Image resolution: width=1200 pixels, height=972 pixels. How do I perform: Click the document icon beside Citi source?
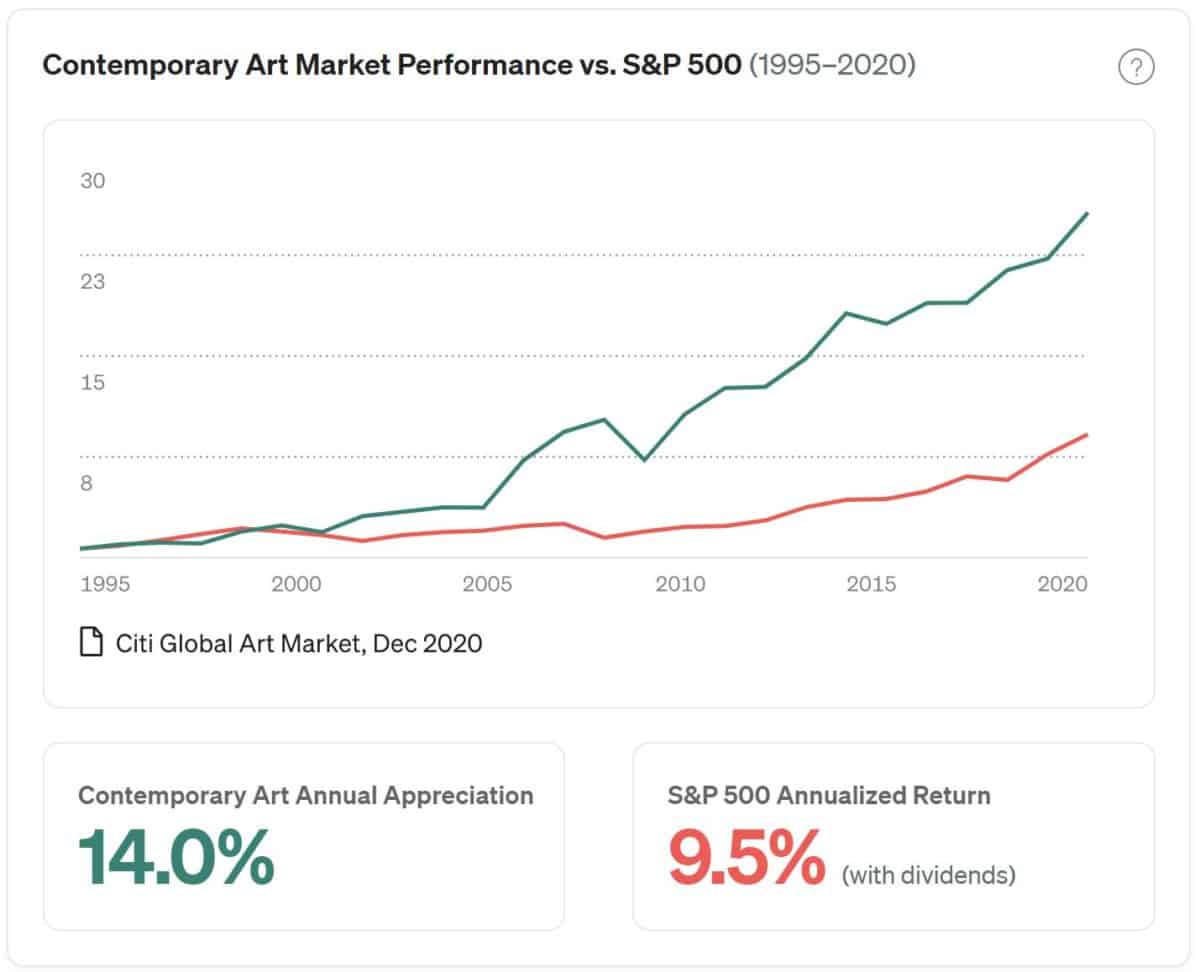91,643
